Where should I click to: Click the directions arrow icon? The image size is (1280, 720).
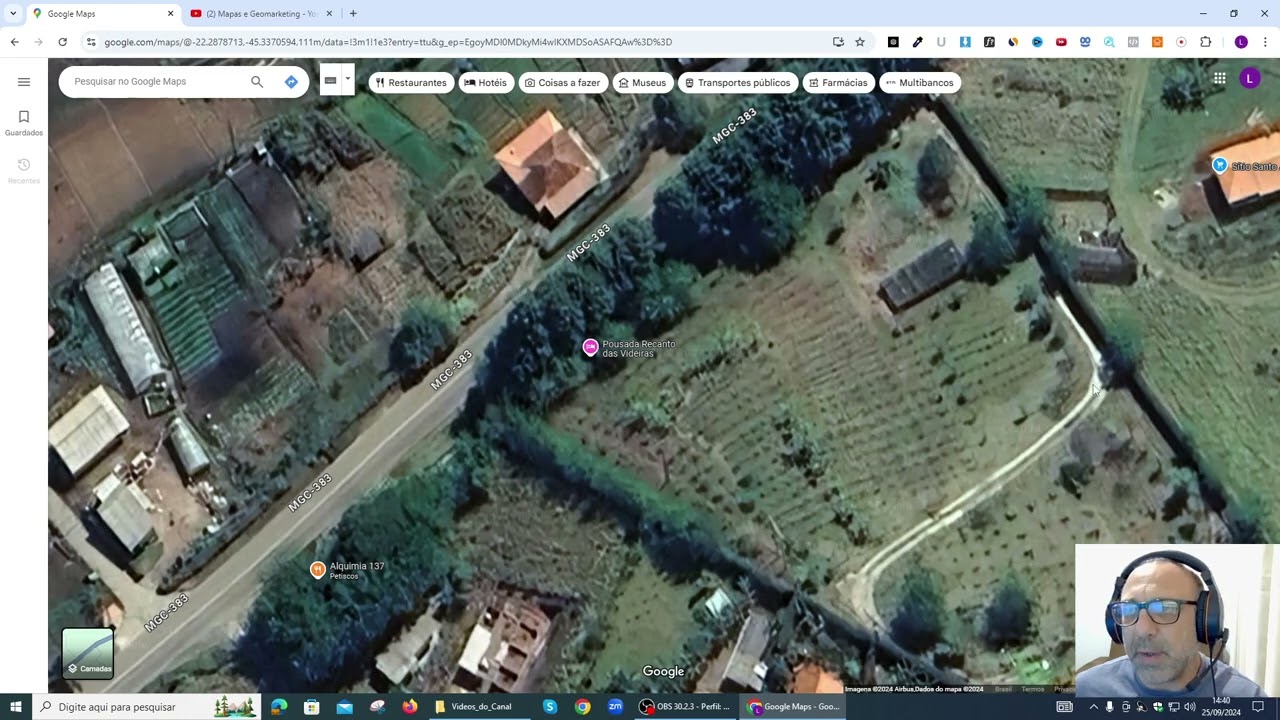pos(291,82)
